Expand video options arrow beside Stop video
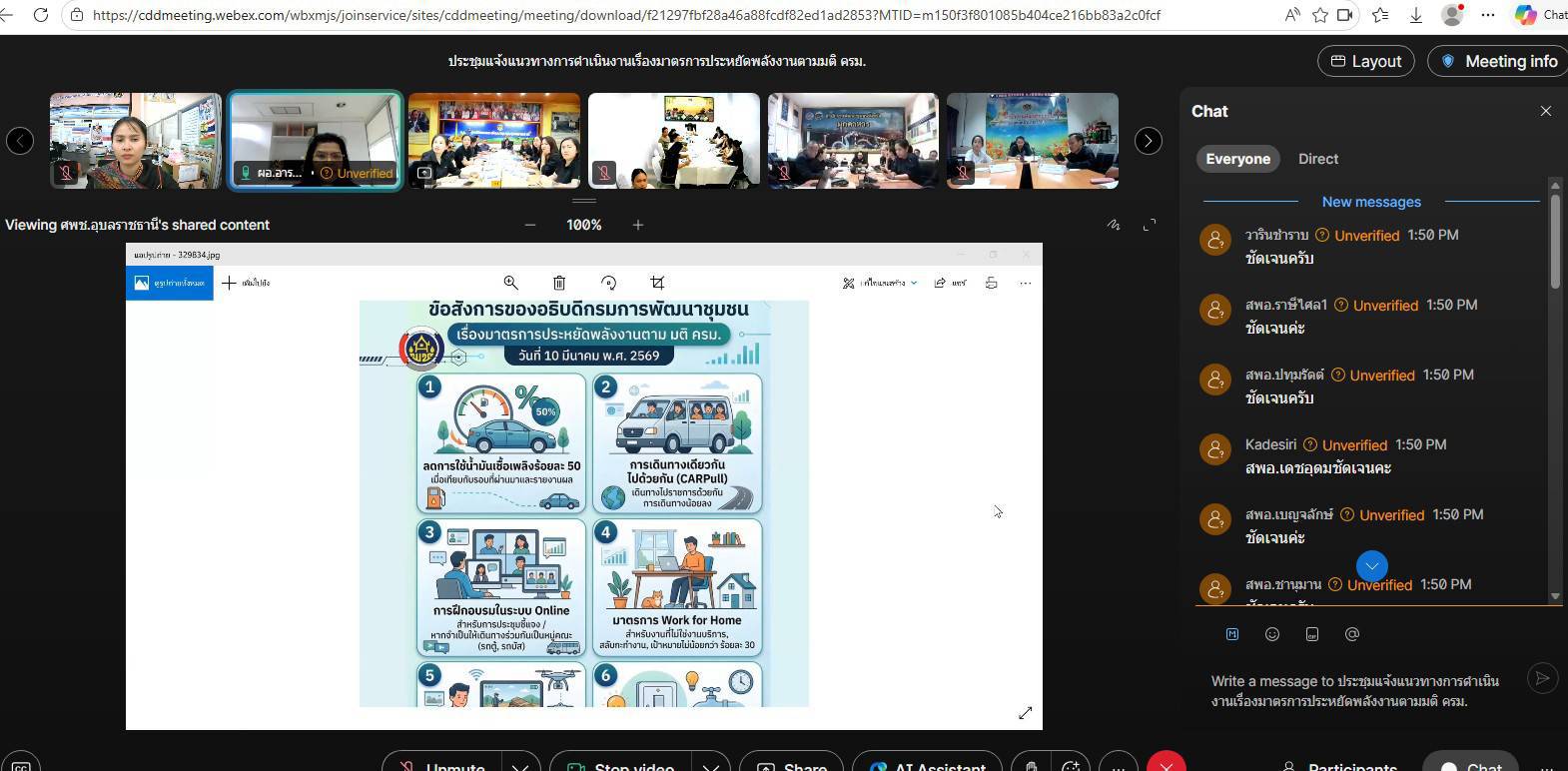 (x=709, y=764)
